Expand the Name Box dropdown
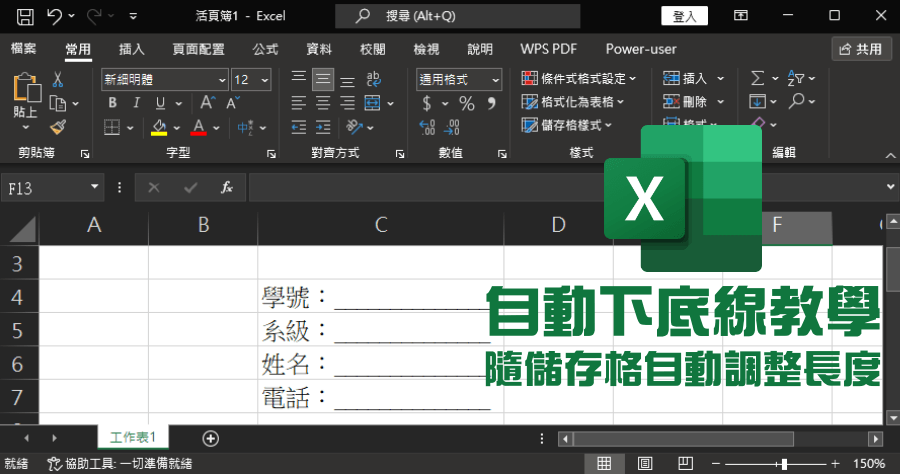This screenshot has height=474, width=900. (95, 187)
